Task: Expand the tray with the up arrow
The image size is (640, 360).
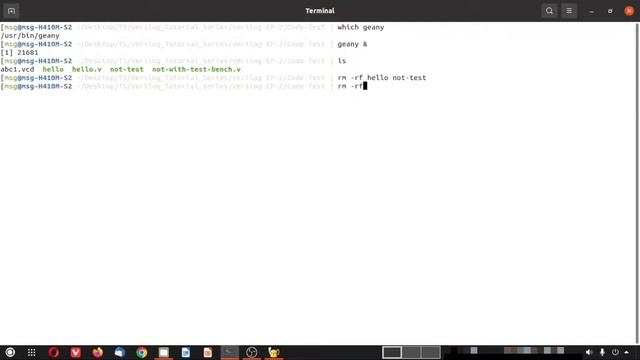Action: (627, 352)
